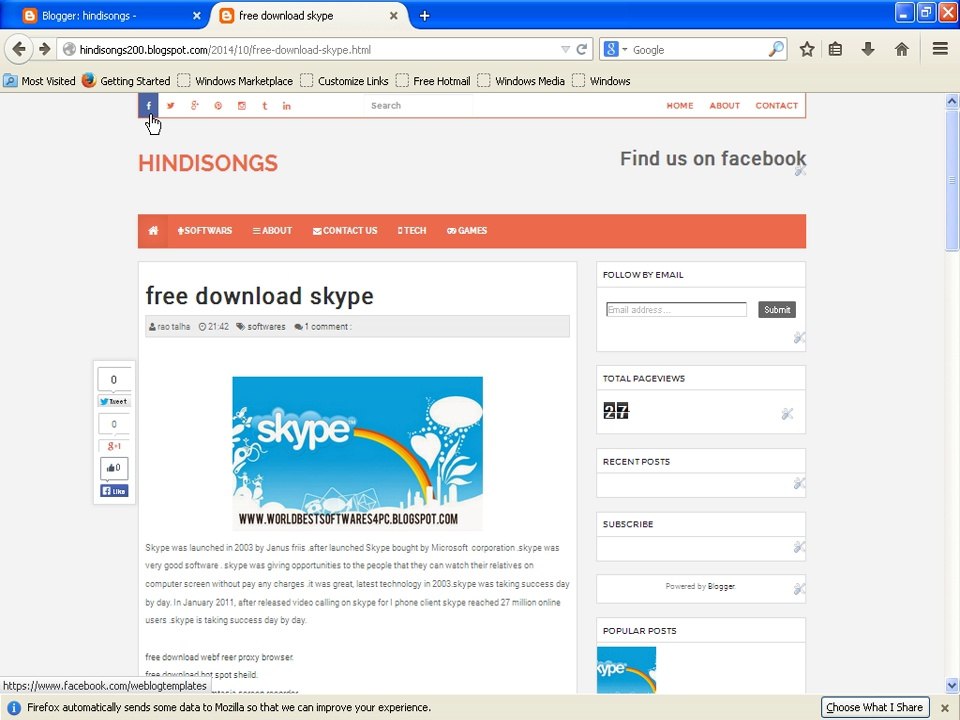The image size is (960, 720).
Task: Click the HINDISONGS site title
Action: (x=208, y=163)
